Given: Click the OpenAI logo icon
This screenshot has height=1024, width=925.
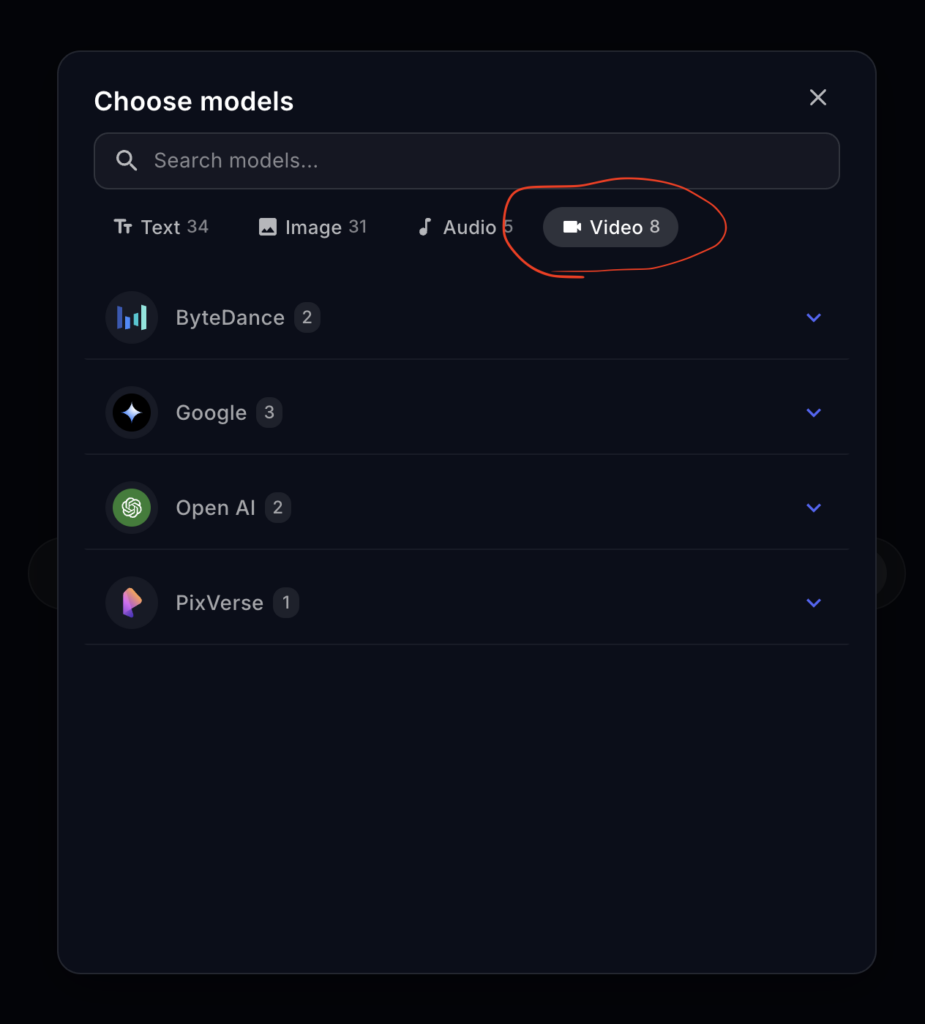Looking at the screenshot, I should pos(132,508).
